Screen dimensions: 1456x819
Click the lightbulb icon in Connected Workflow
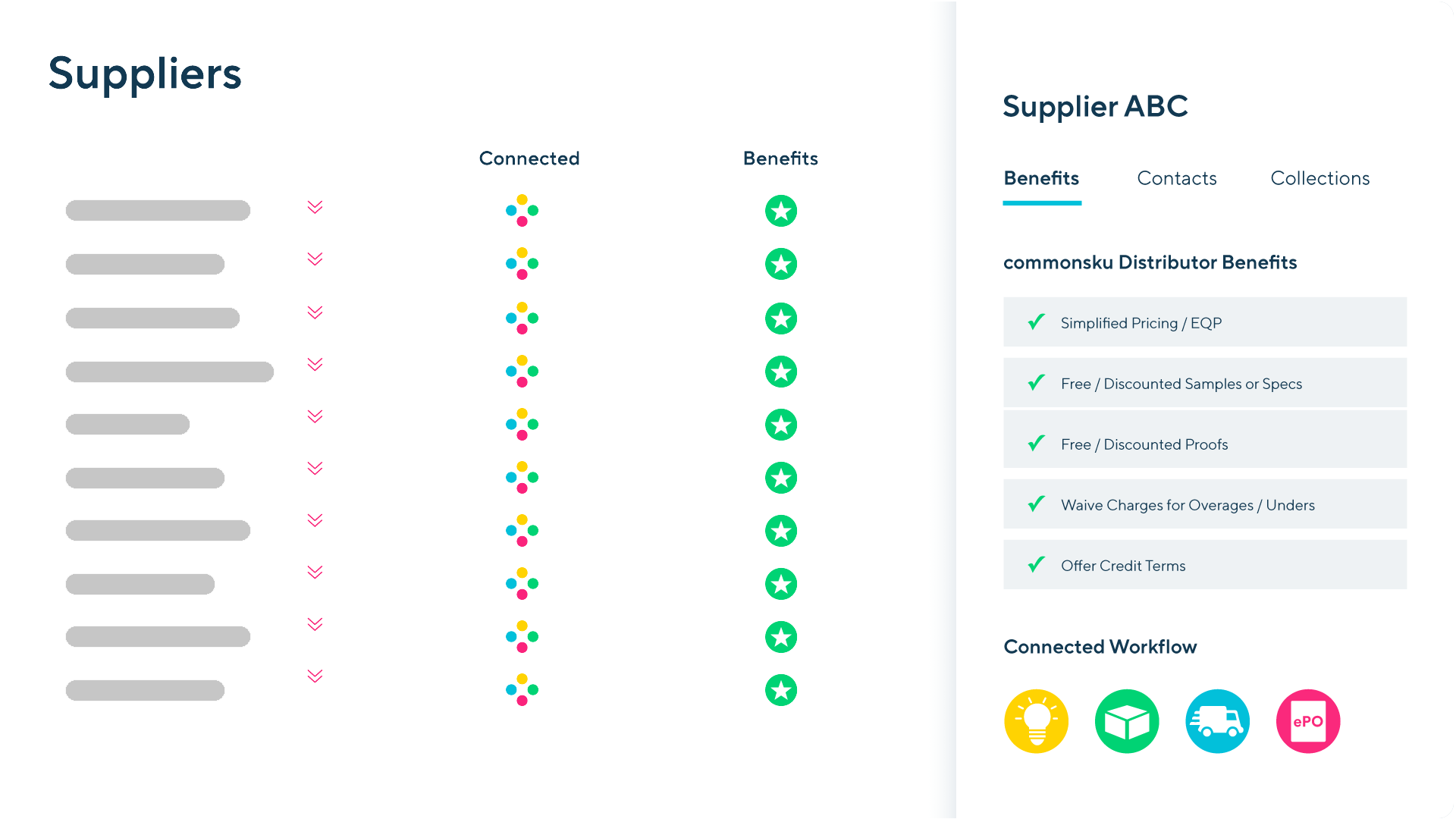[x=1037, y=721]
